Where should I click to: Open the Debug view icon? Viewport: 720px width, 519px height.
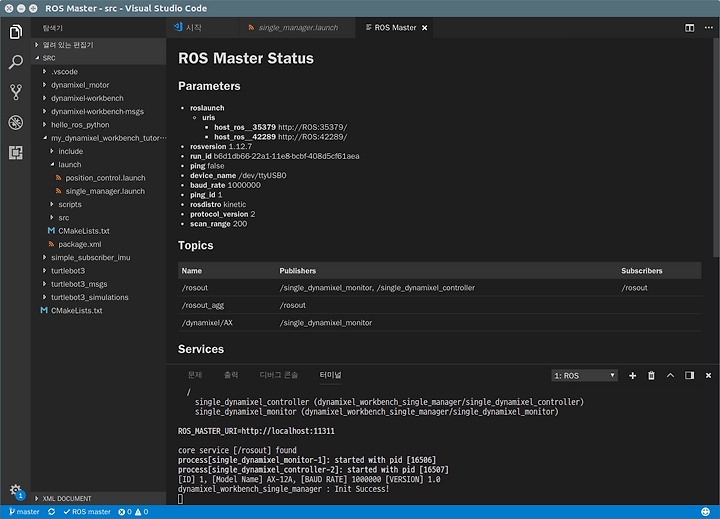16,123
